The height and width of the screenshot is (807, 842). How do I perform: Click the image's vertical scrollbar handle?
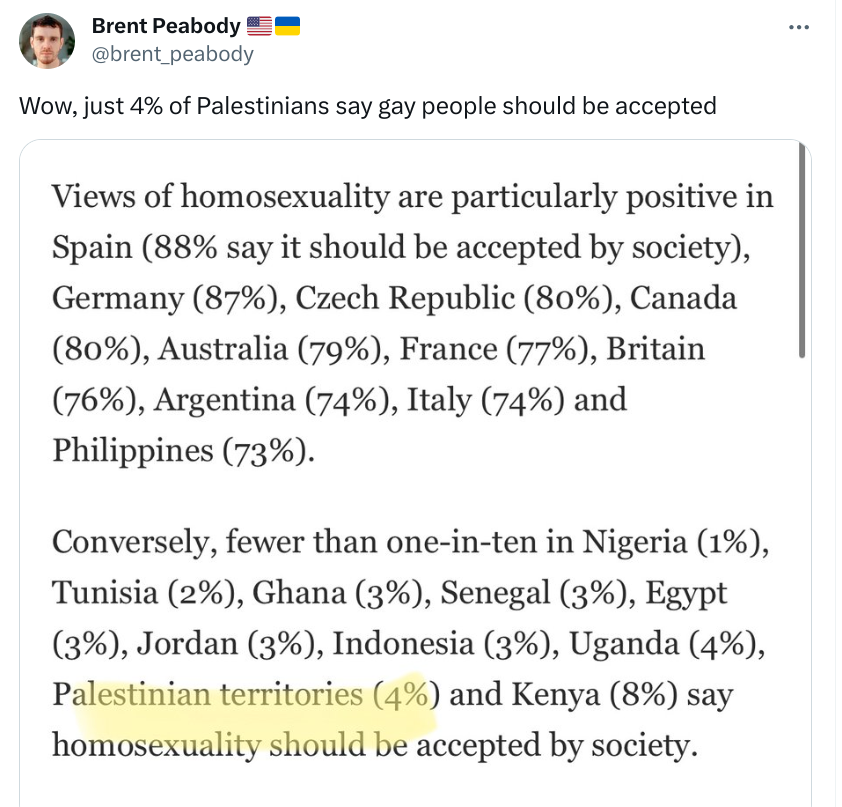tap(802, 250)
